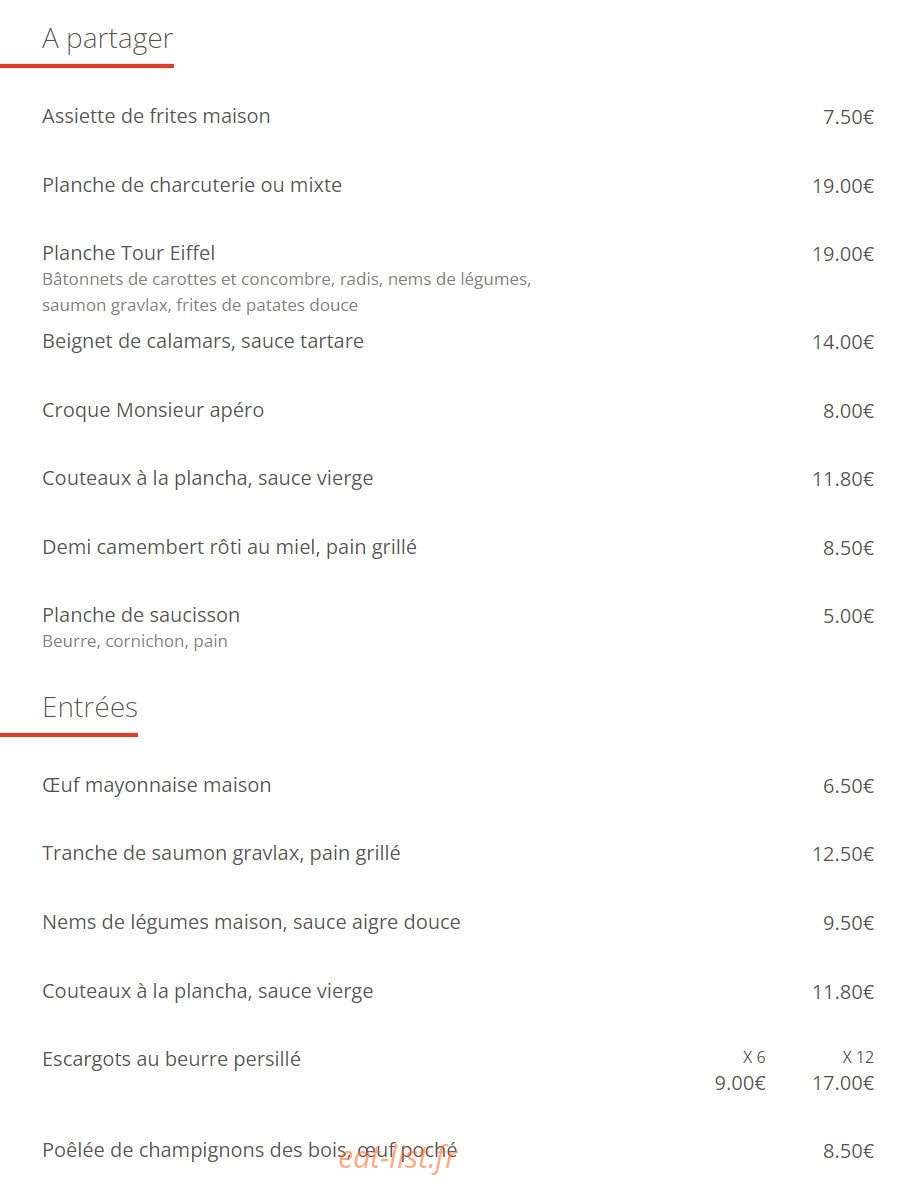Select 'Planche de saucisson' item
This screenshot has height=1197, width=901.
pos(140,615)
